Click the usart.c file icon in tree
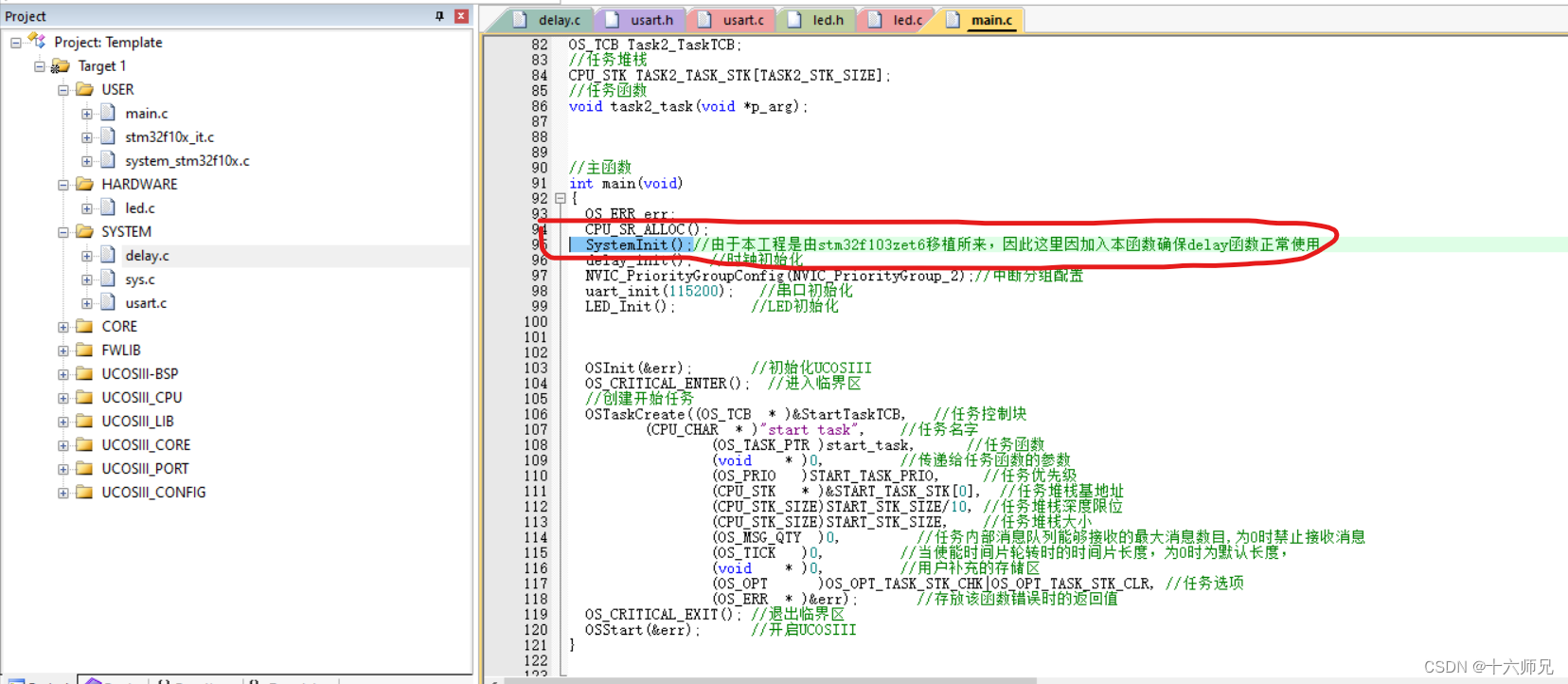This screenshot has height=684, width=1568. 108,302
